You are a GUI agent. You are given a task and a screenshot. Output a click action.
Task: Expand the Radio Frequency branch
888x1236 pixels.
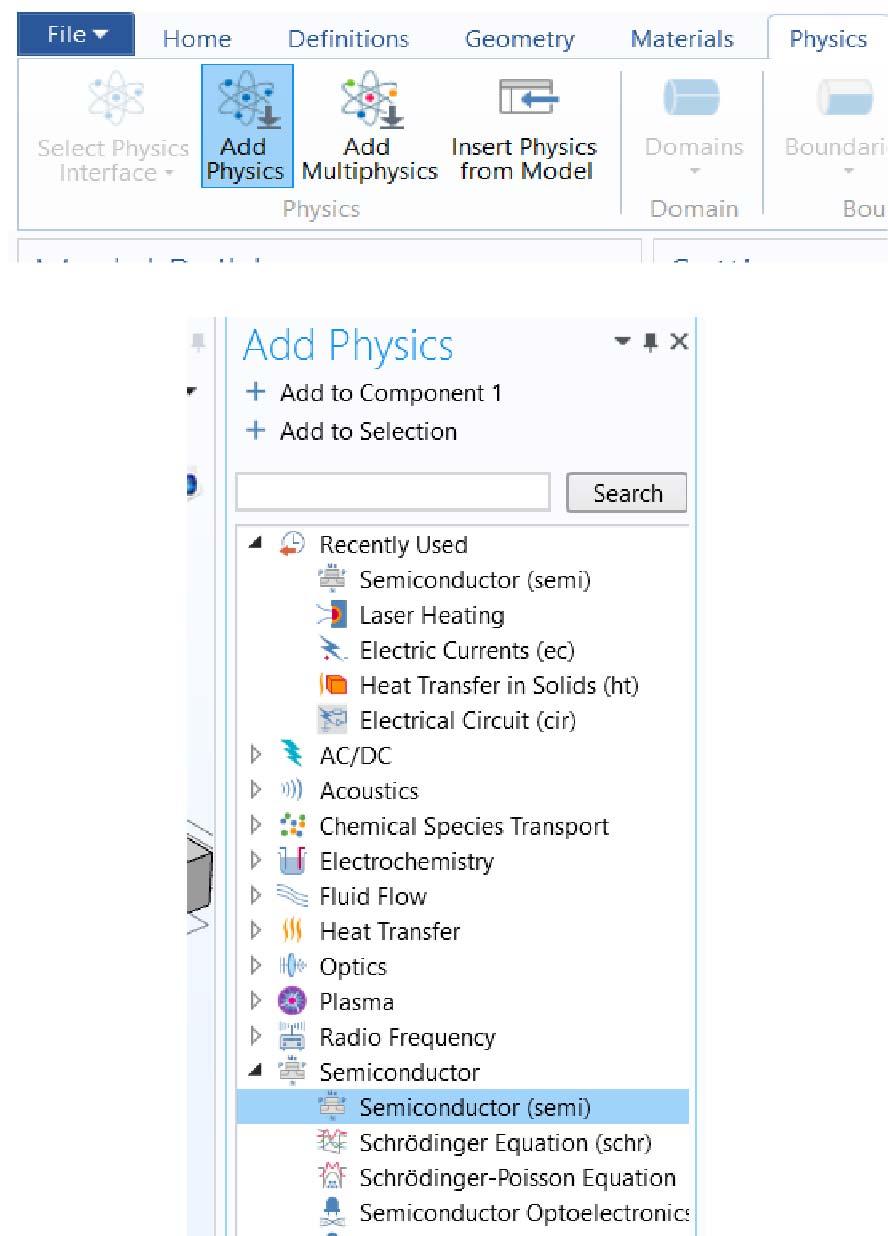coord(256,1037)
